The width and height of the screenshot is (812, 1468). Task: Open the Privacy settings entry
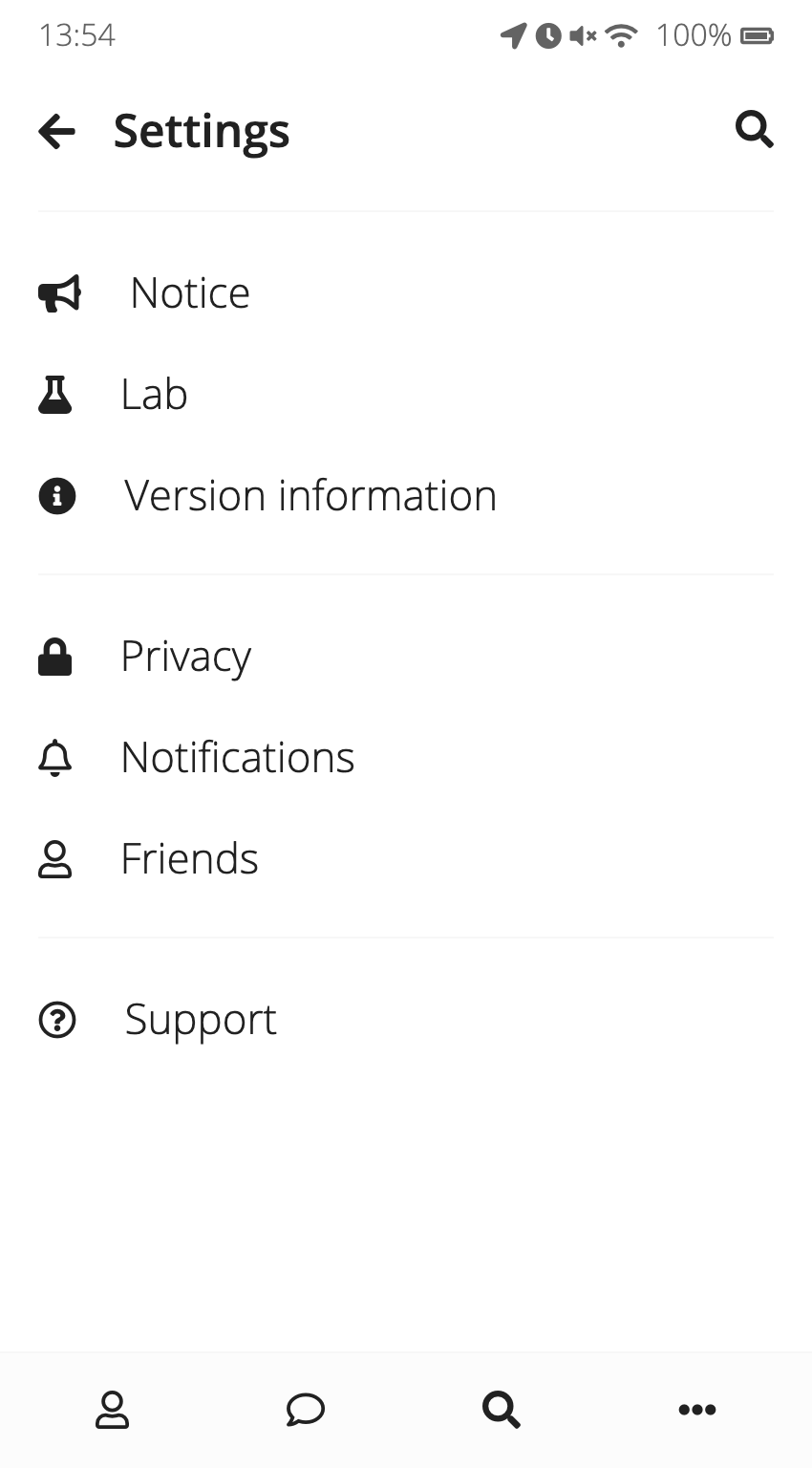click(x=185, y=657)
